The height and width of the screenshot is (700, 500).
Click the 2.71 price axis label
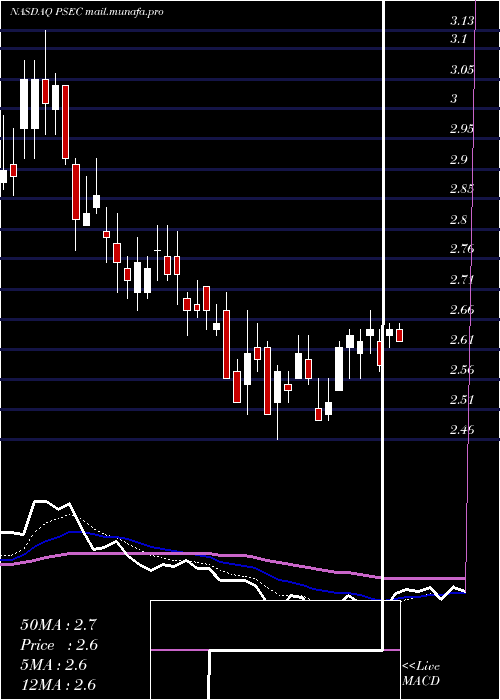462,280
